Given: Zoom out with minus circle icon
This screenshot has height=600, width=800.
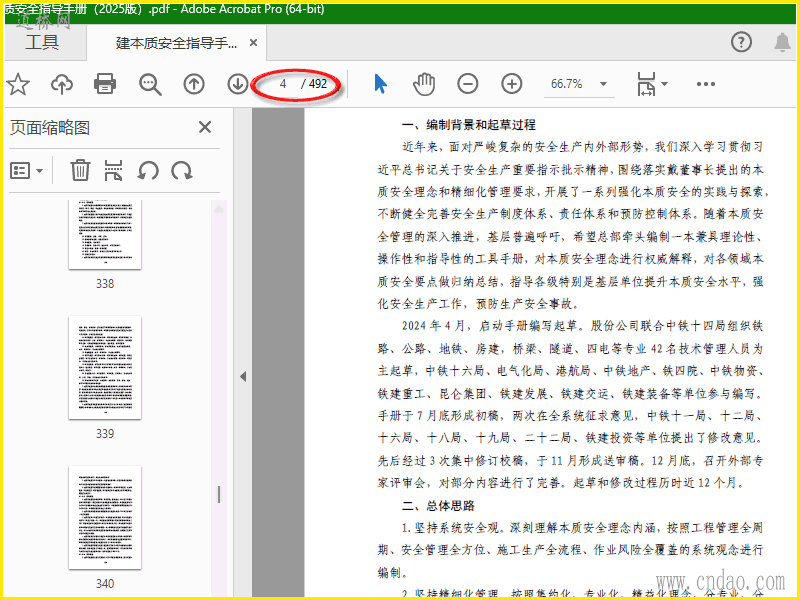Looking at the screenshot, I should 467,84.
